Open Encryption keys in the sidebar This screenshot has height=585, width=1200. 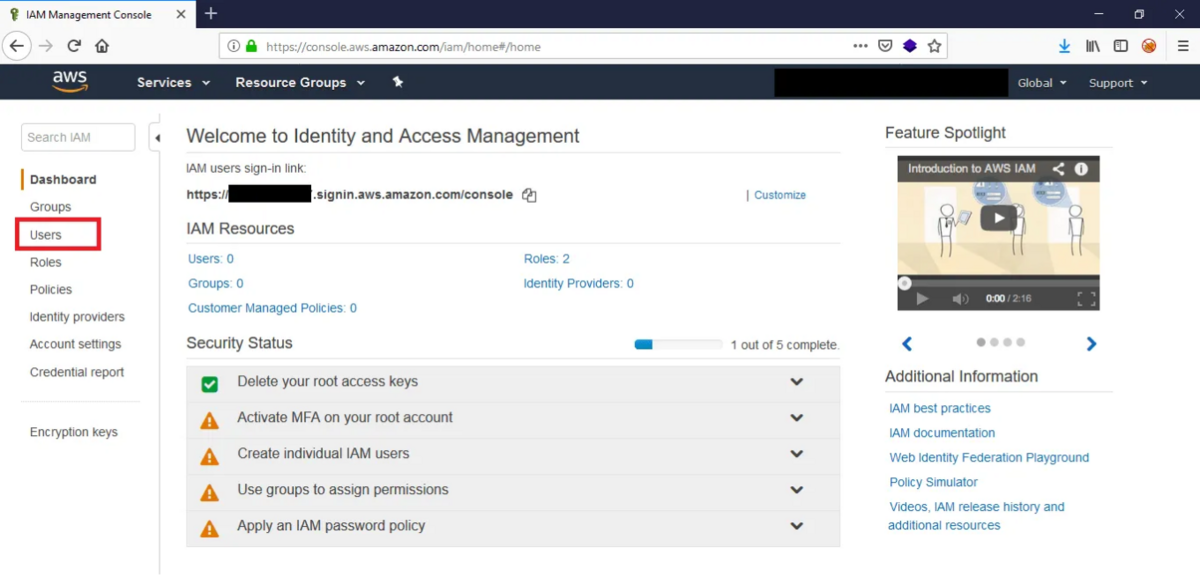(74, 432)
